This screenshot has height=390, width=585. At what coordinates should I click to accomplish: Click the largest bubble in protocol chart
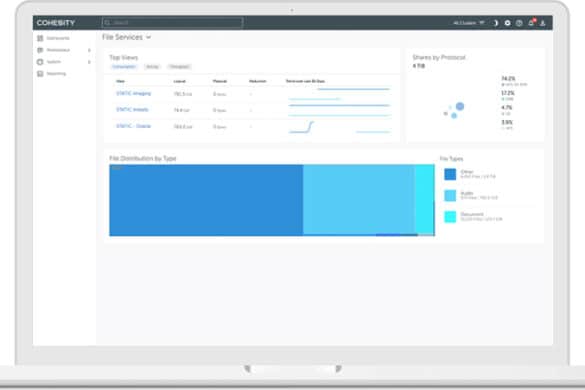pyautogui.click(x=460, y=107)
